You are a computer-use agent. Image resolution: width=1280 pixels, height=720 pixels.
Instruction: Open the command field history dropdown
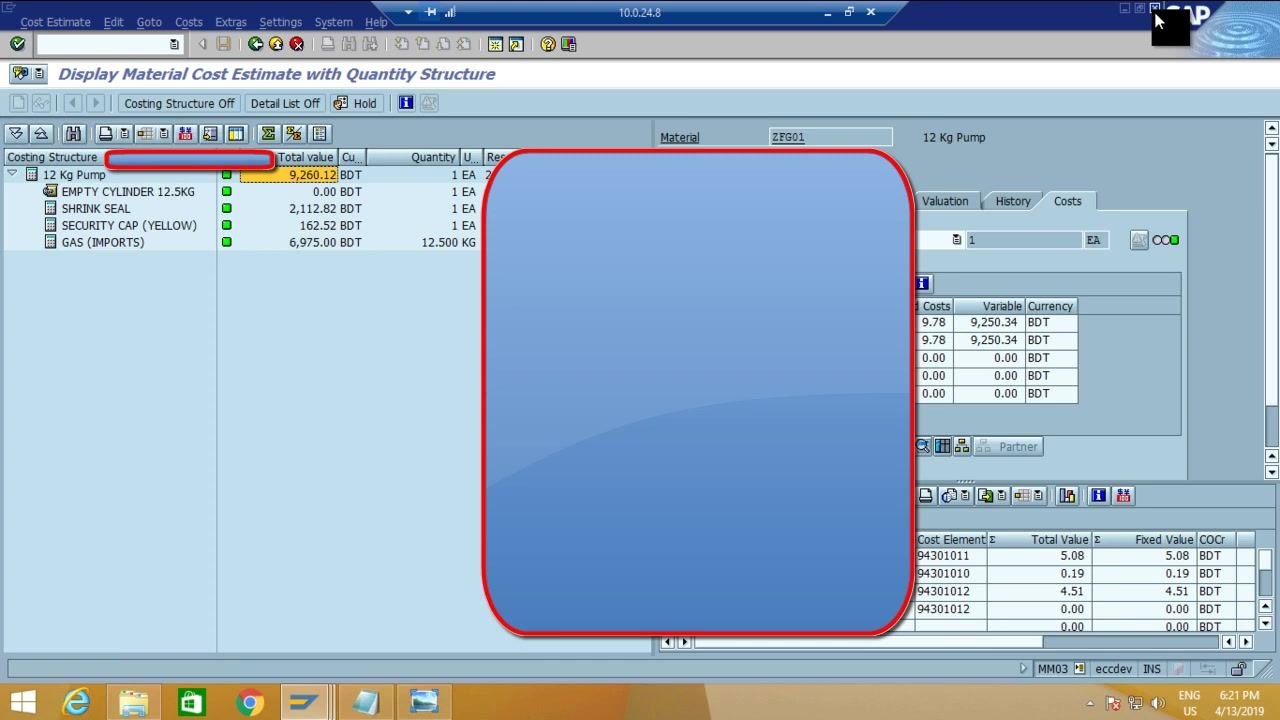tap(174, 44)
